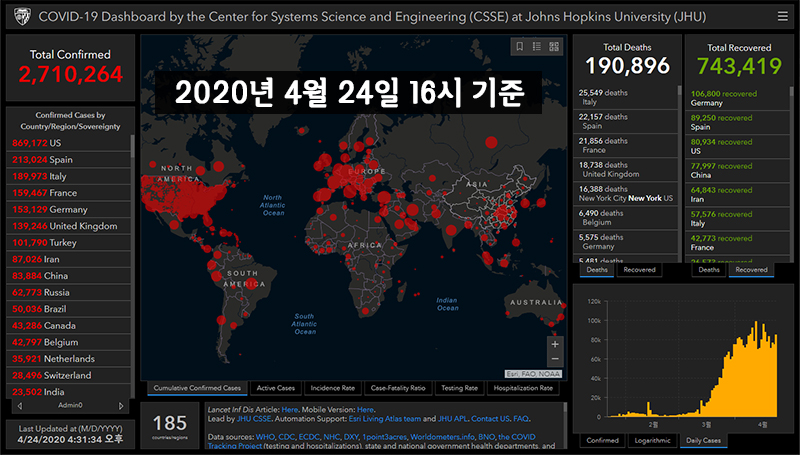Open Esri Living Atlas team link
This screenshot has height=455, width=800.
385,419
